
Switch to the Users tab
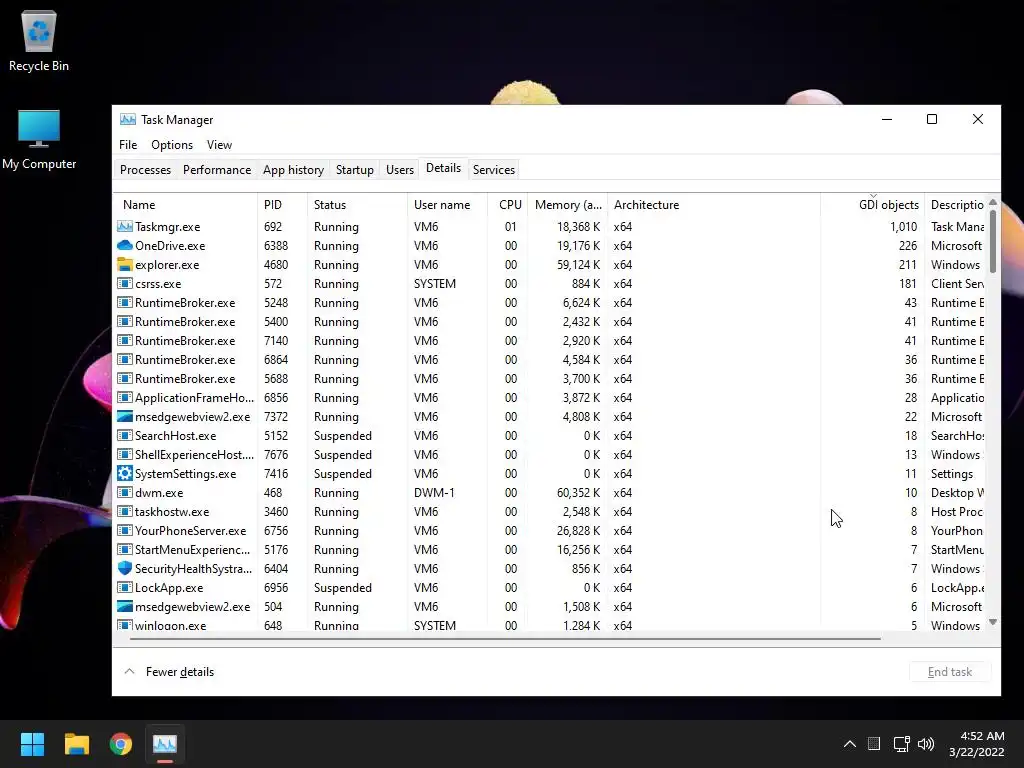click(x=400, y=170)
